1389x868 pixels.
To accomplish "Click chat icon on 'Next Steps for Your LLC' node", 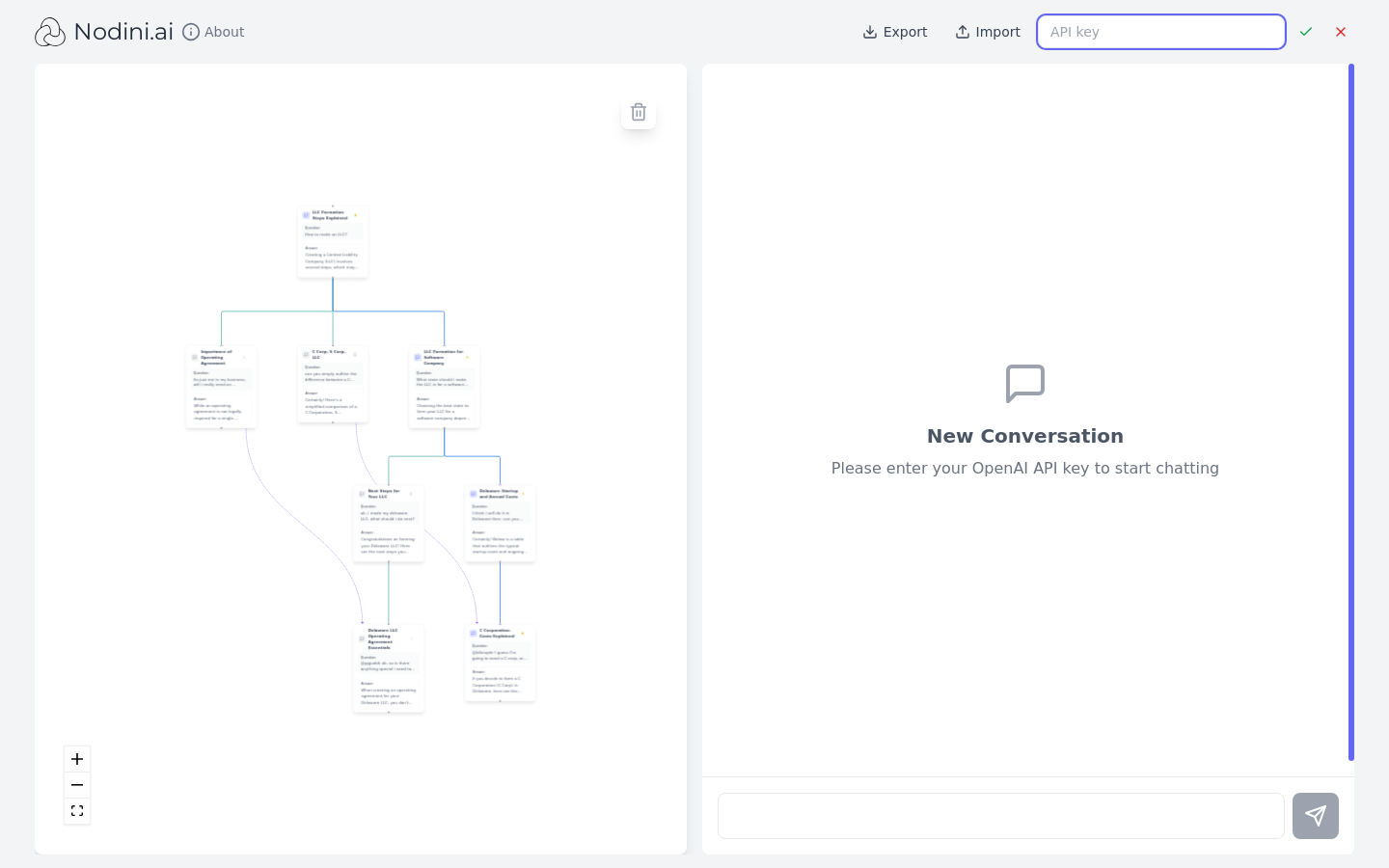I will tap(362, 494).
